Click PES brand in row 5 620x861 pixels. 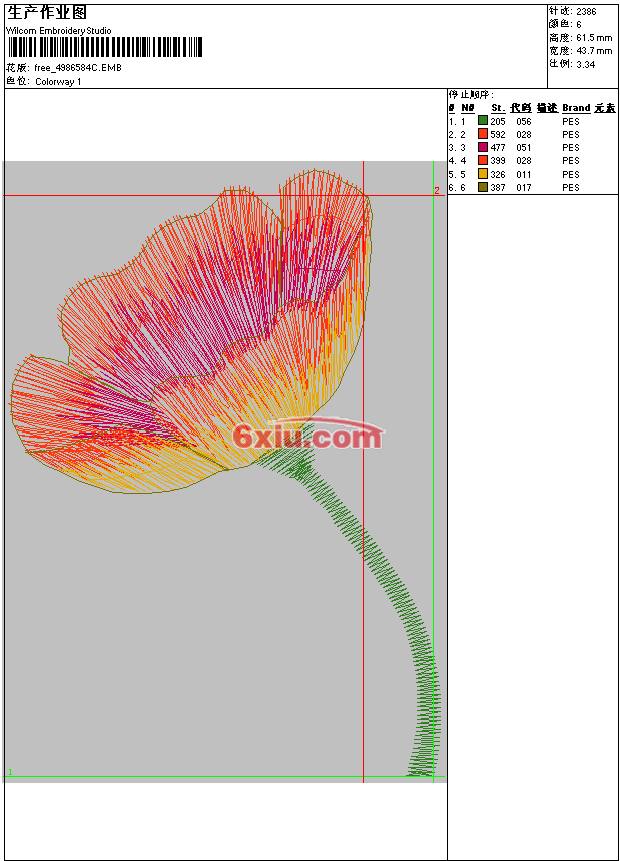571,175
